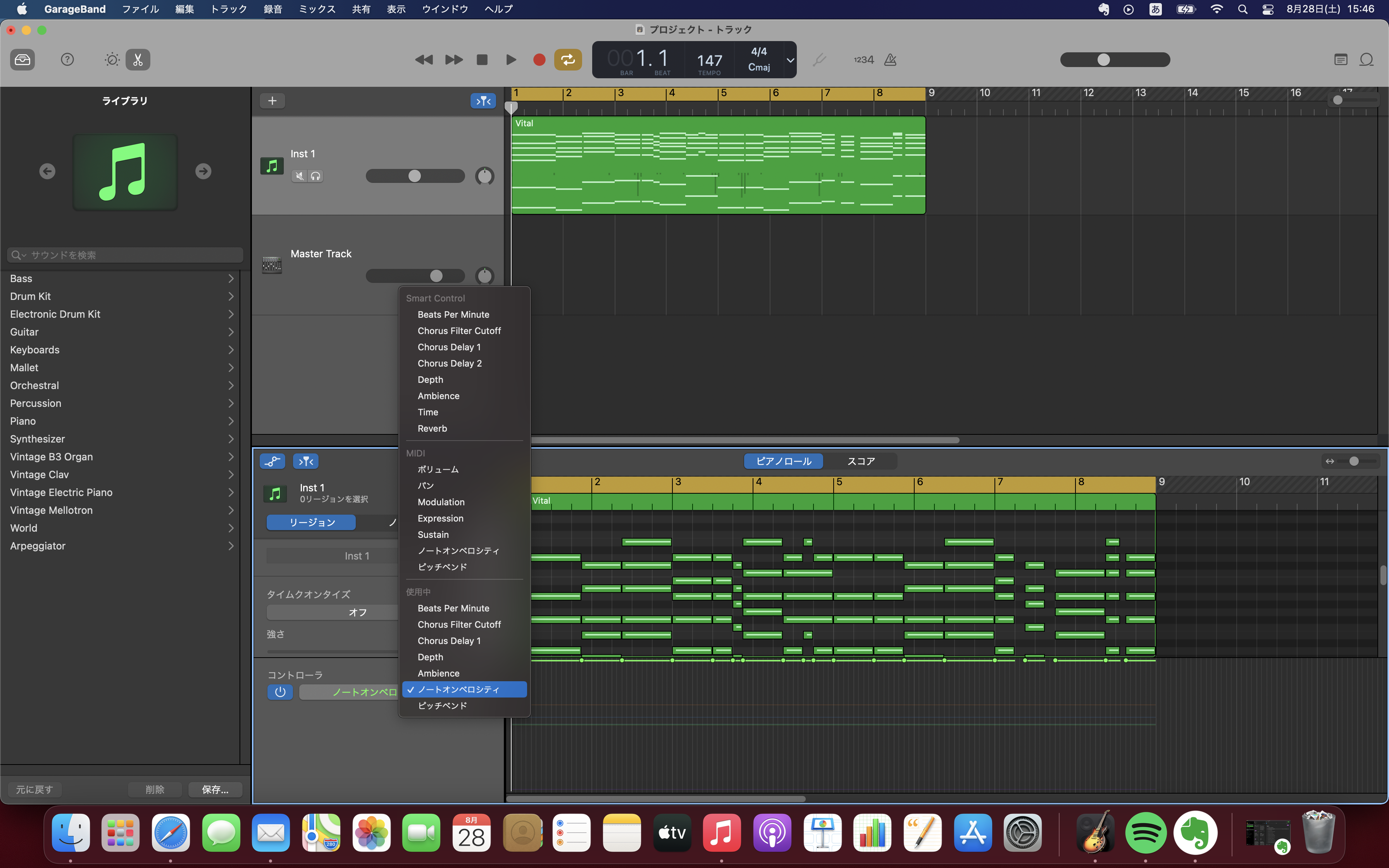
Task: Select Modulation from the MIDI menu
Action: click(x=441, y=502)
